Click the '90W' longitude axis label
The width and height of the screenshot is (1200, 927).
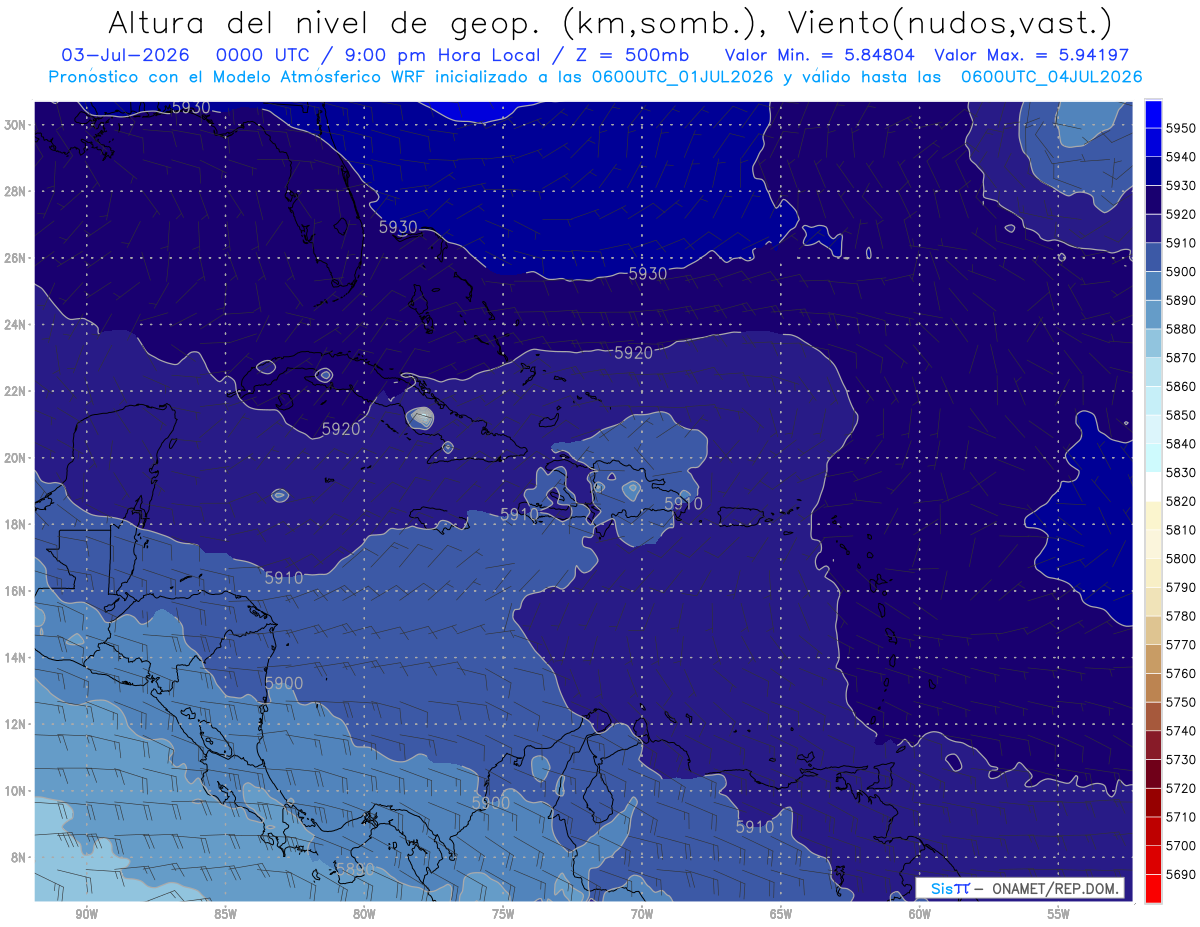click(86, 914)
